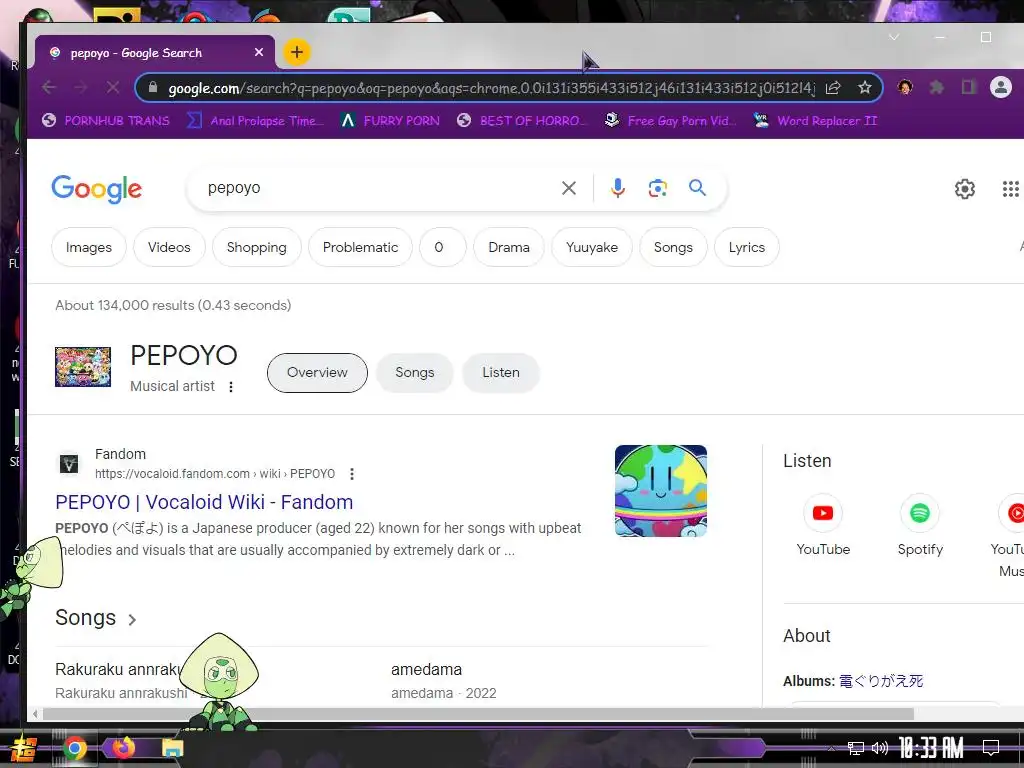Open more options next to Musical artist
Viewport: 1024px width, 768px height.
(231, 387)
